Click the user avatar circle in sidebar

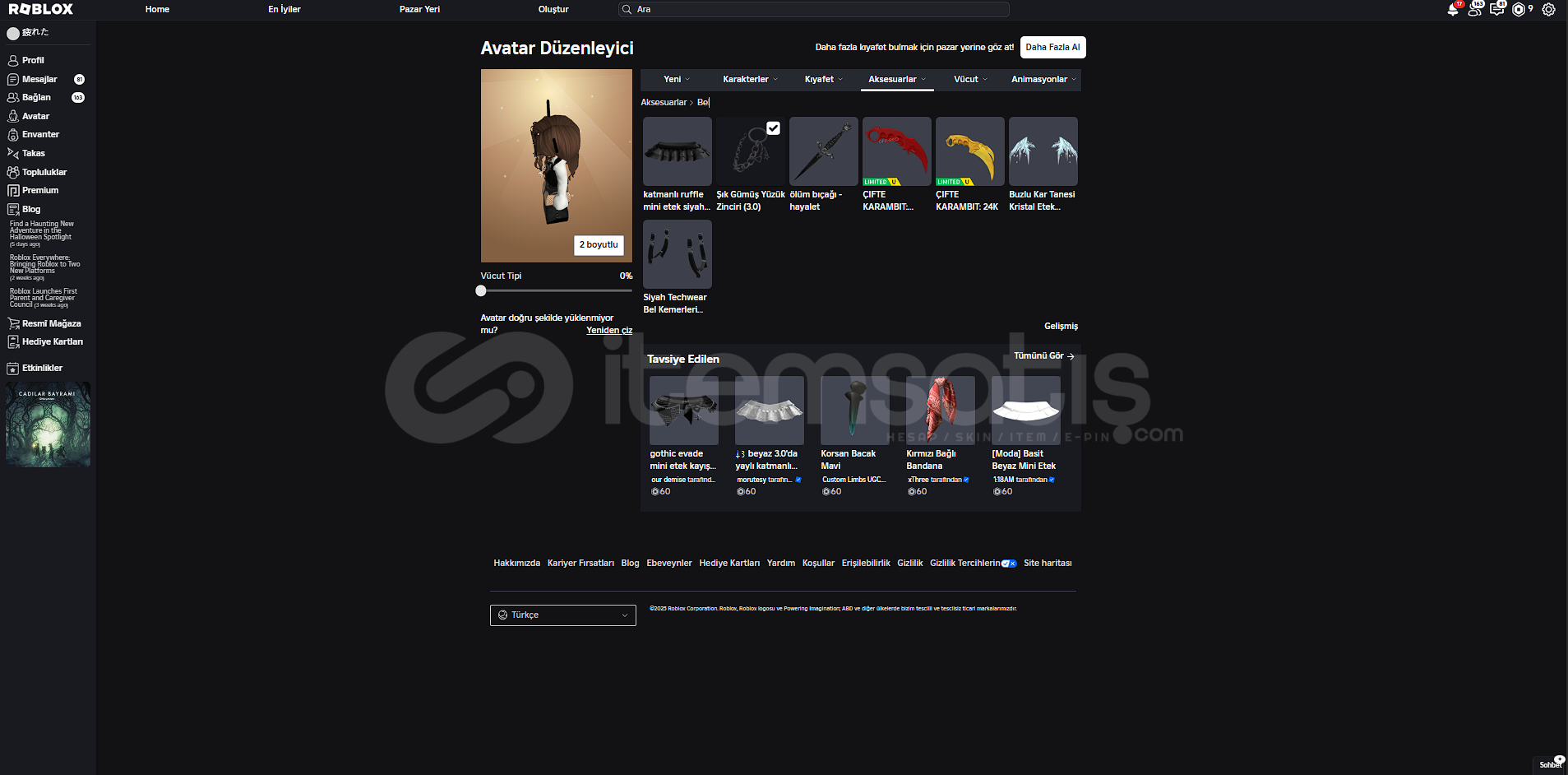(x=13, y=34)
